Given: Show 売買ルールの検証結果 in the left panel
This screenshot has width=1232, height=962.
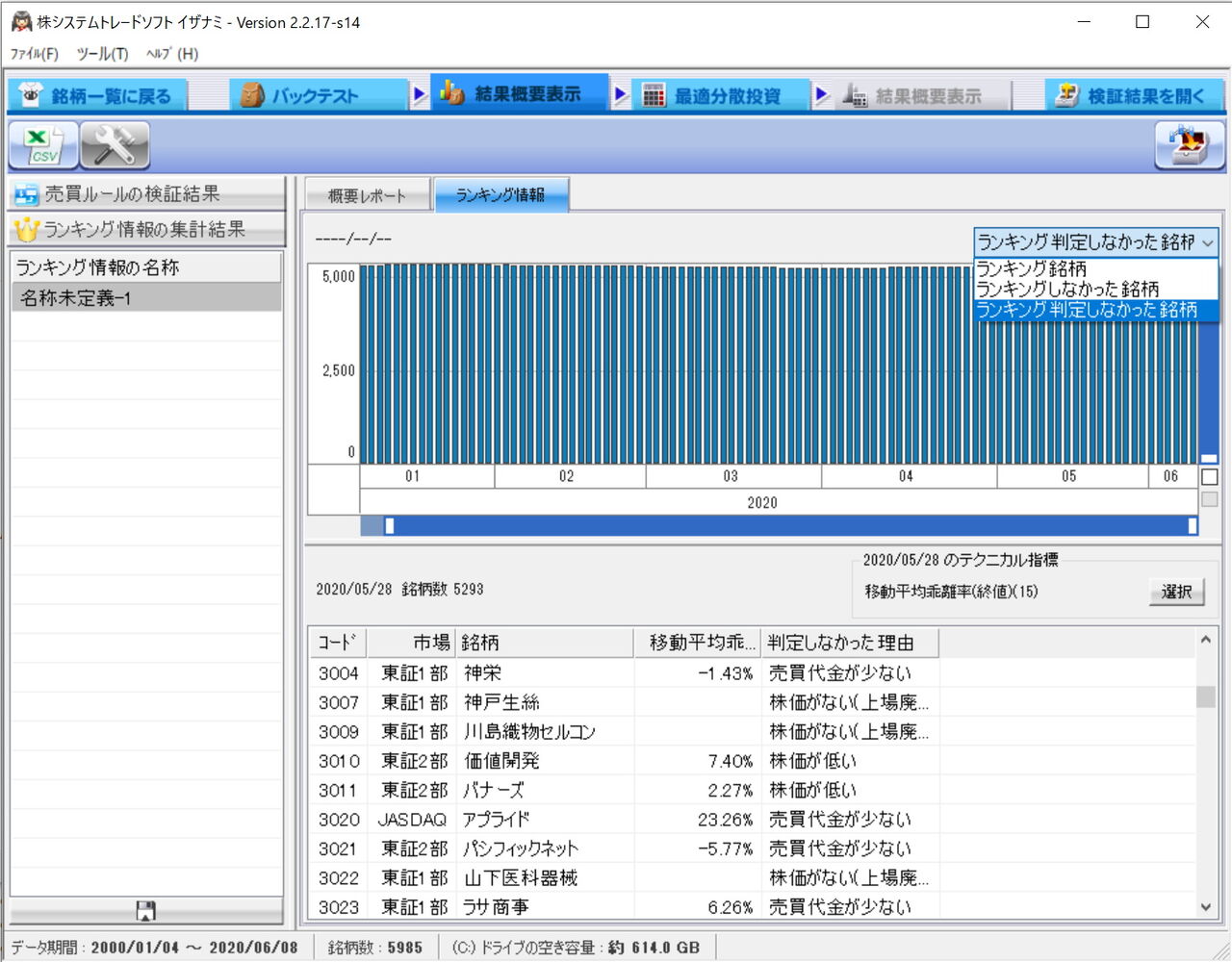Looking at the screenshot, I should 147,193.
